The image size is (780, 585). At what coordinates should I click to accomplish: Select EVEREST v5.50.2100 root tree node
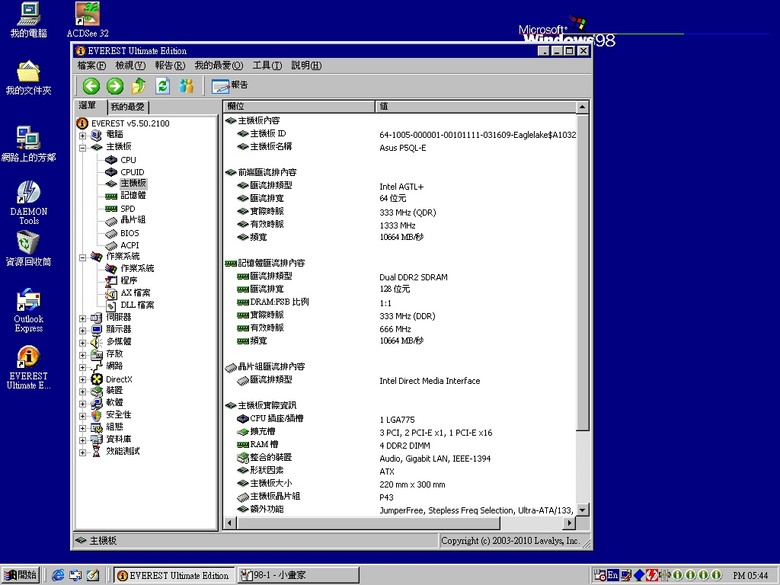pos(130,123)
